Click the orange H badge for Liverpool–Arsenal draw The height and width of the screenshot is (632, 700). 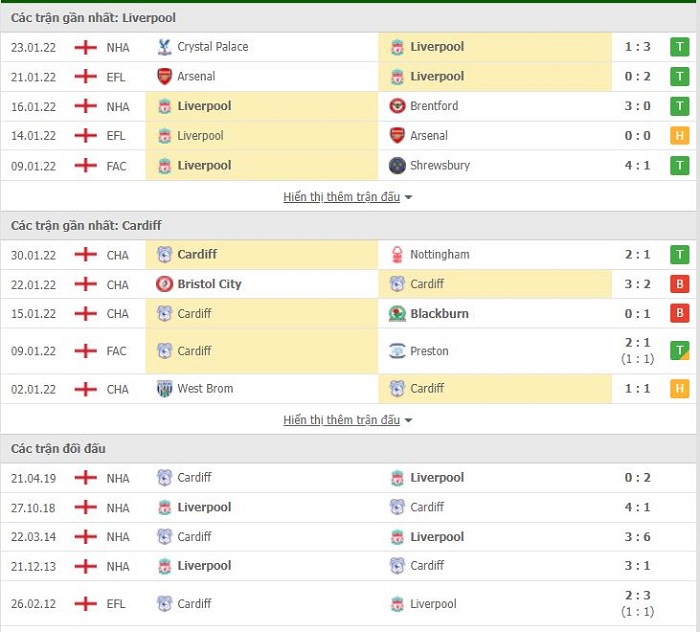coord(679,136)
